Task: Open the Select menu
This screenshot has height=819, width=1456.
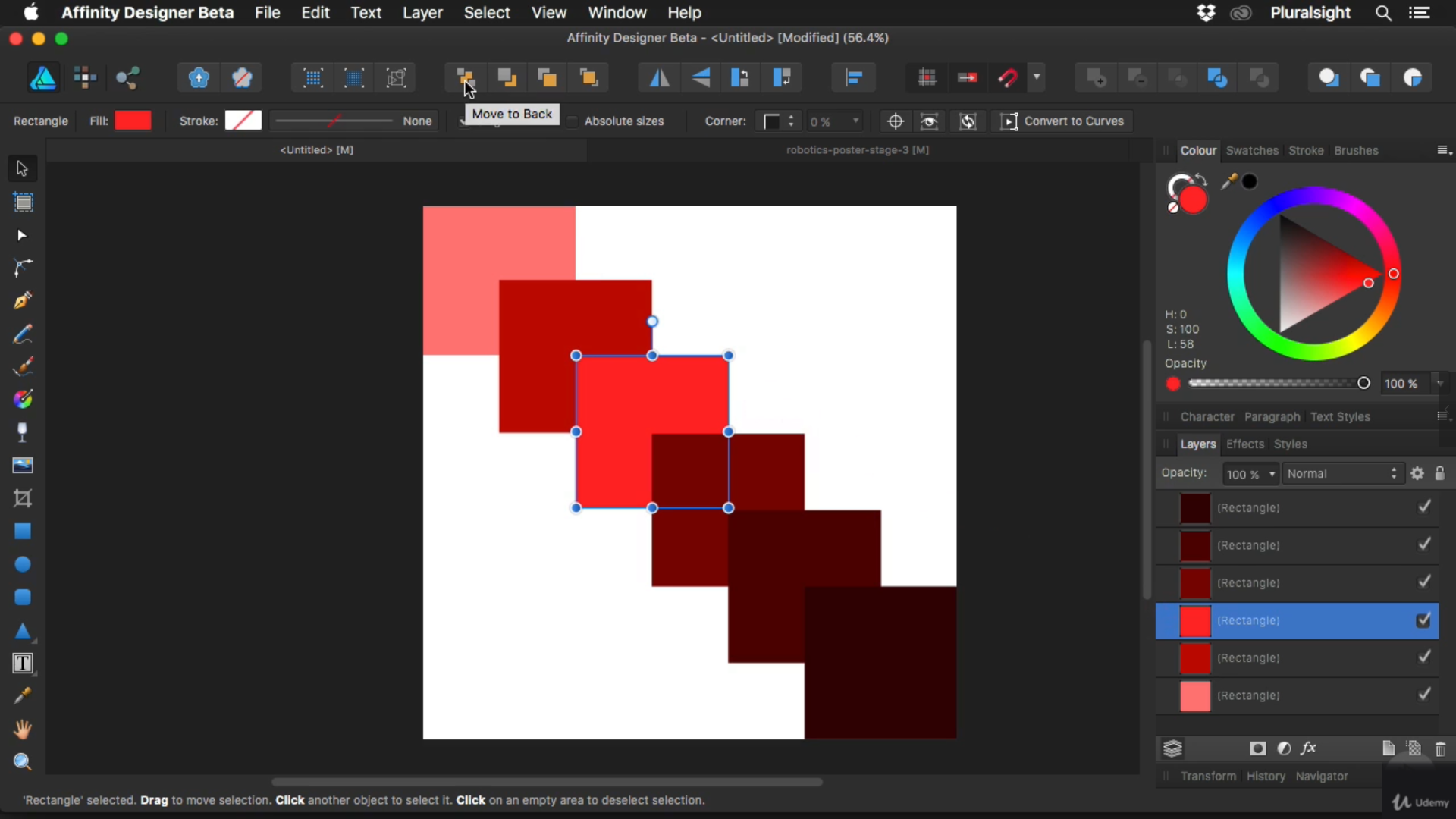Action: (487, 13)
